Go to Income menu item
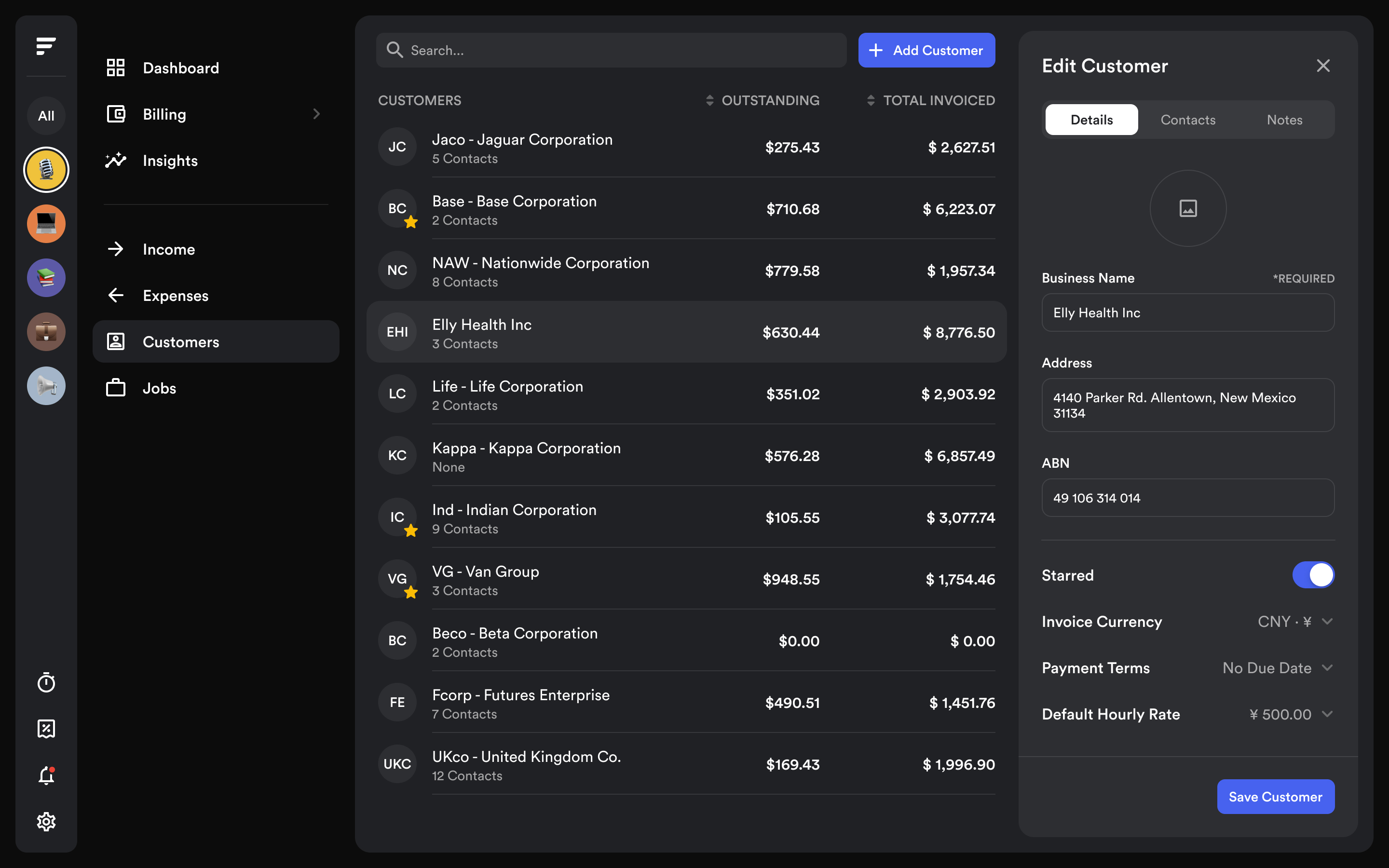This screenshot has width=1389, height=868. pos(216,249)
